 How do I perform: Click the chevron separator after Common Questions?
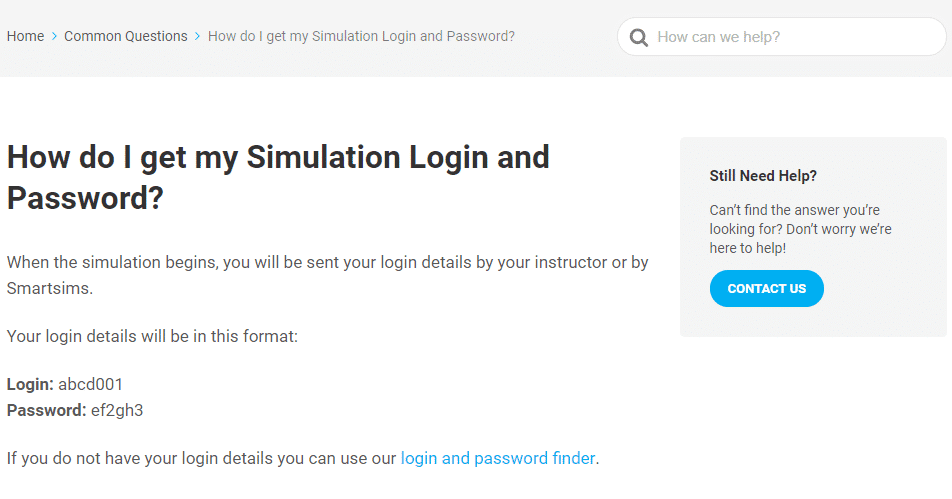tap(198, 37)
